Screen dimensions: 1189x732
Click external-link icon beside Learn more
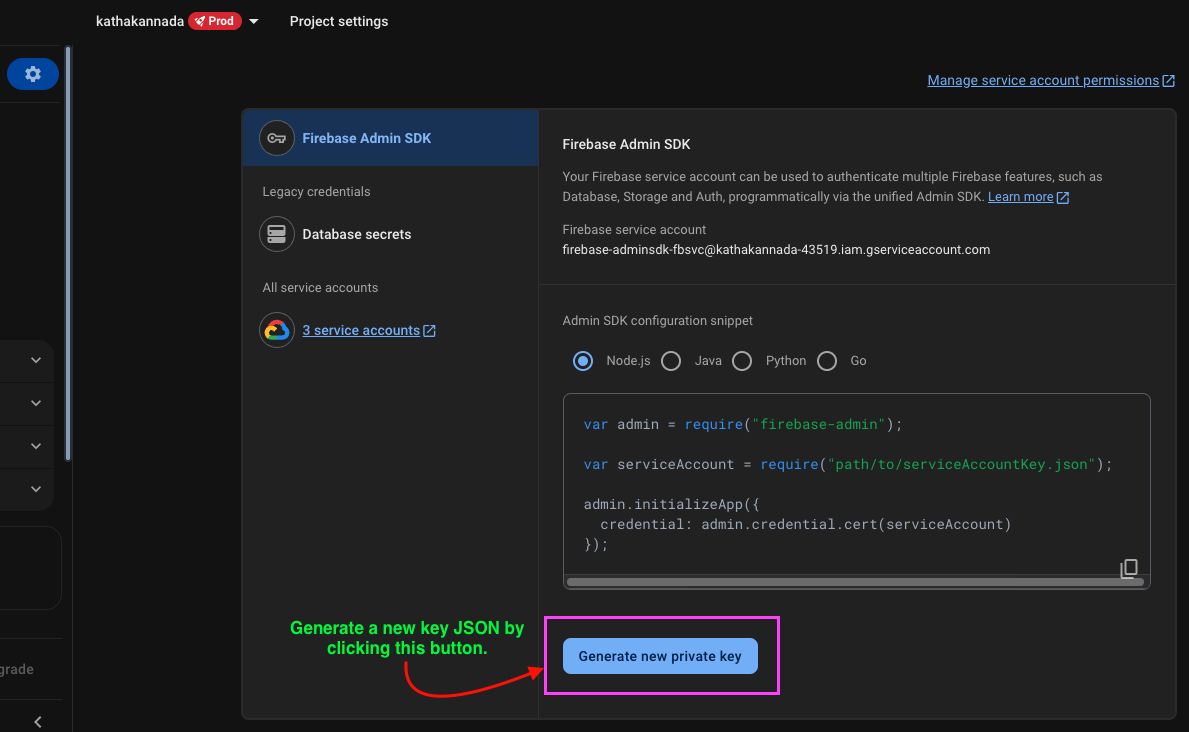click(x=1063, y=197)
